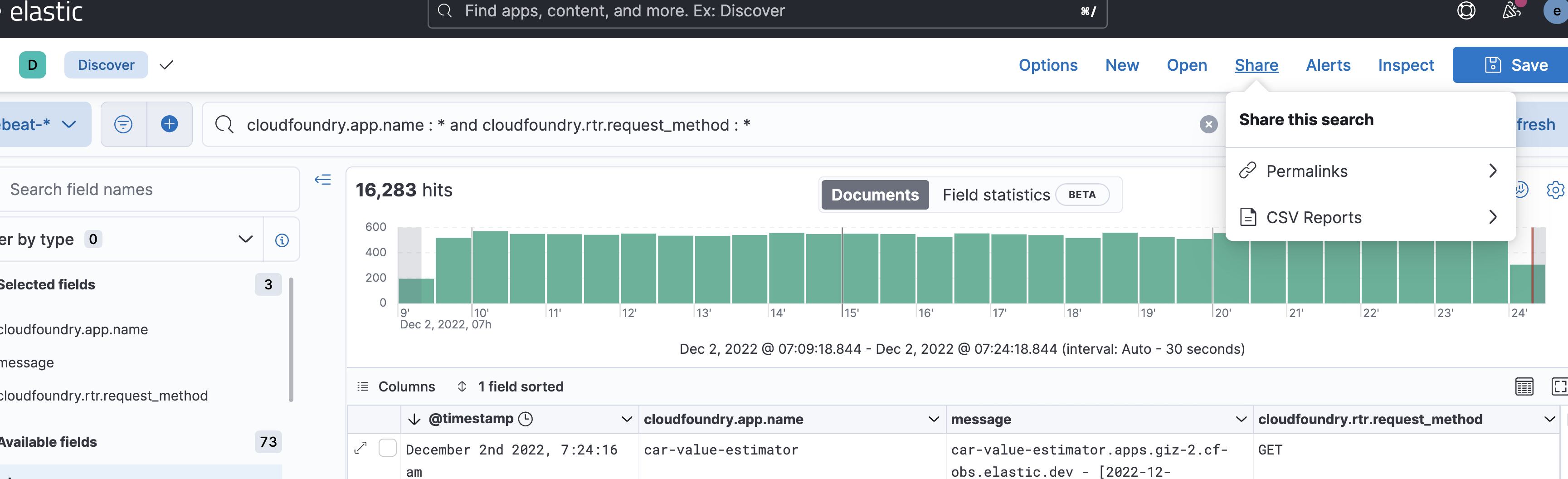Click the BETA badge
Viewport: 1568px width, 479px height.
(x=1081, y=195)
